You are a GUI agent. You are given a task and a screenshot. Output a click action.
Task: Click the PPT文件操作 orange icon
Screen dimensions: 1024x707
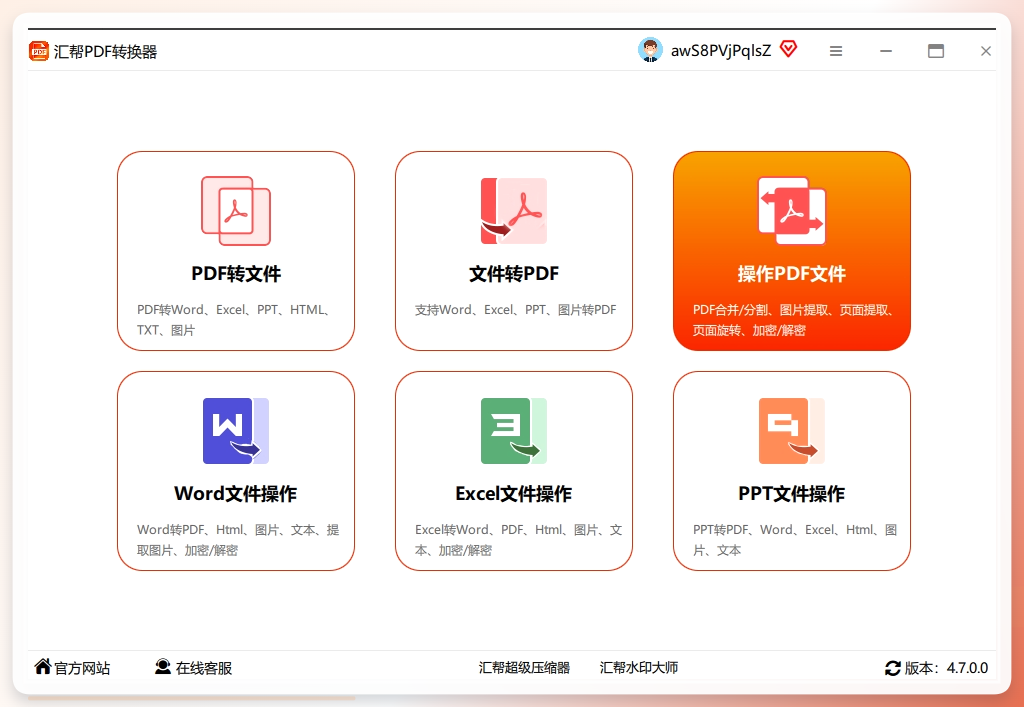[x=792, y=431]
